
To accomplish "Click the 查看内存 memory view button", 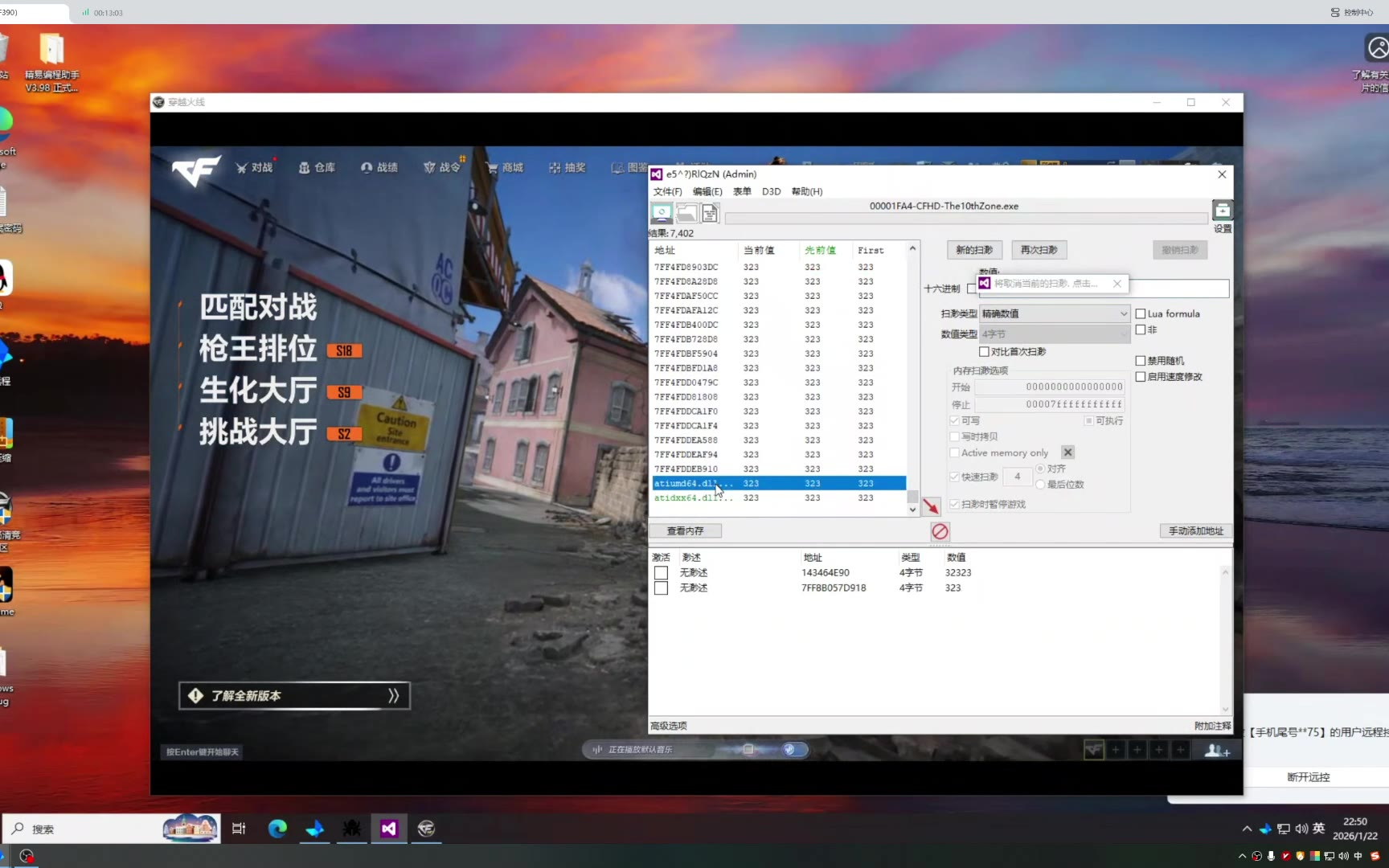I will [x=685, y=531].
